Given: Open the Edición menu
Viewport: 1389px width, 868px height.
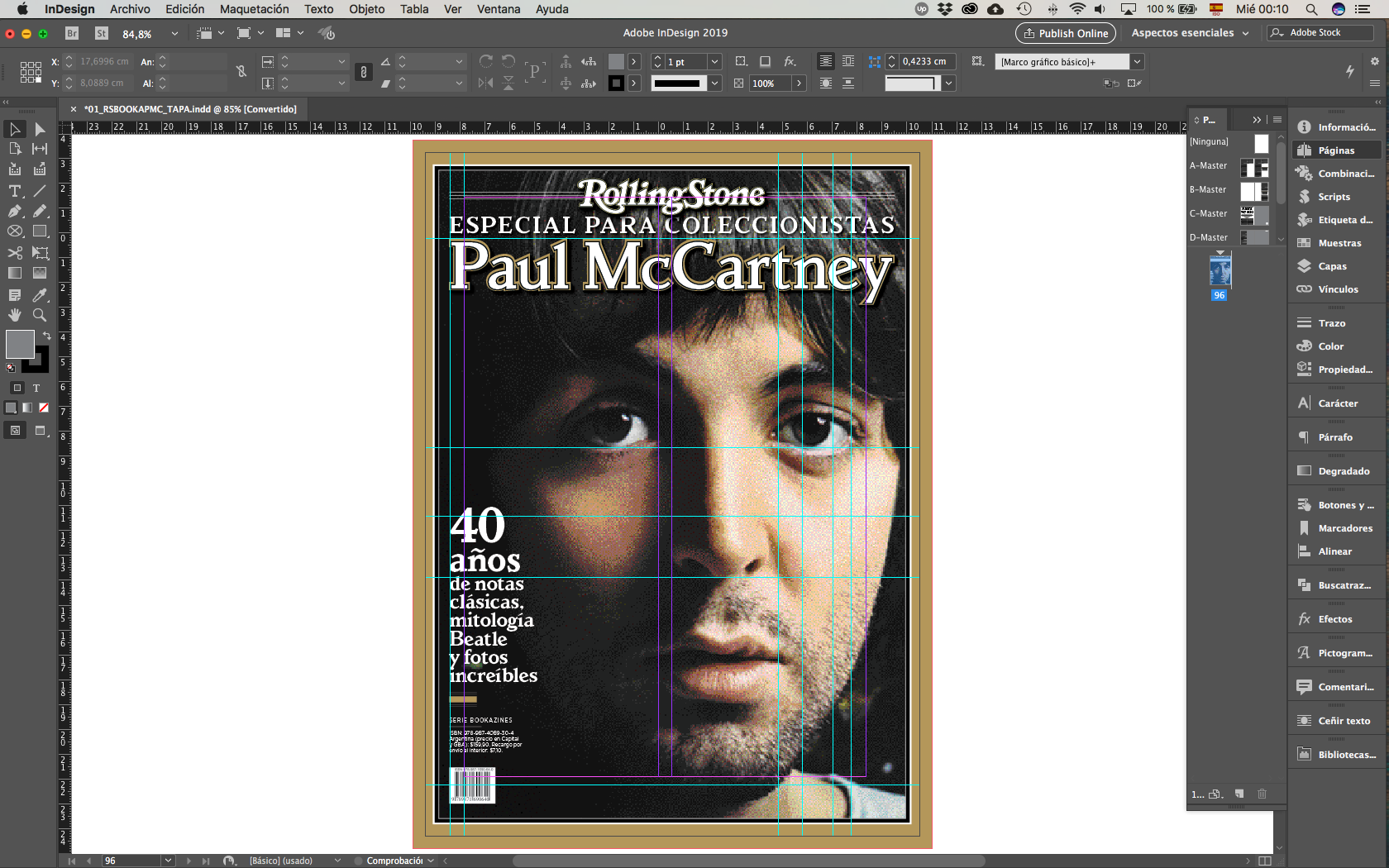Looking at the screenshot, I should click(184, 9).
